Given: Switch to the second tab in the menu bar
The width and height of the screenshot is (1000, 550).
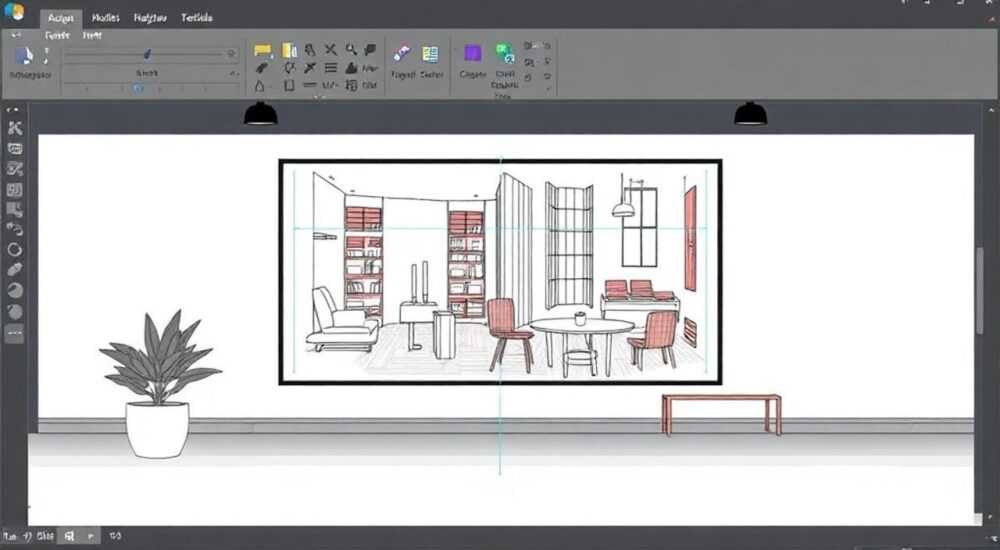Looking at the screenshot, I should tap(105, 18).
